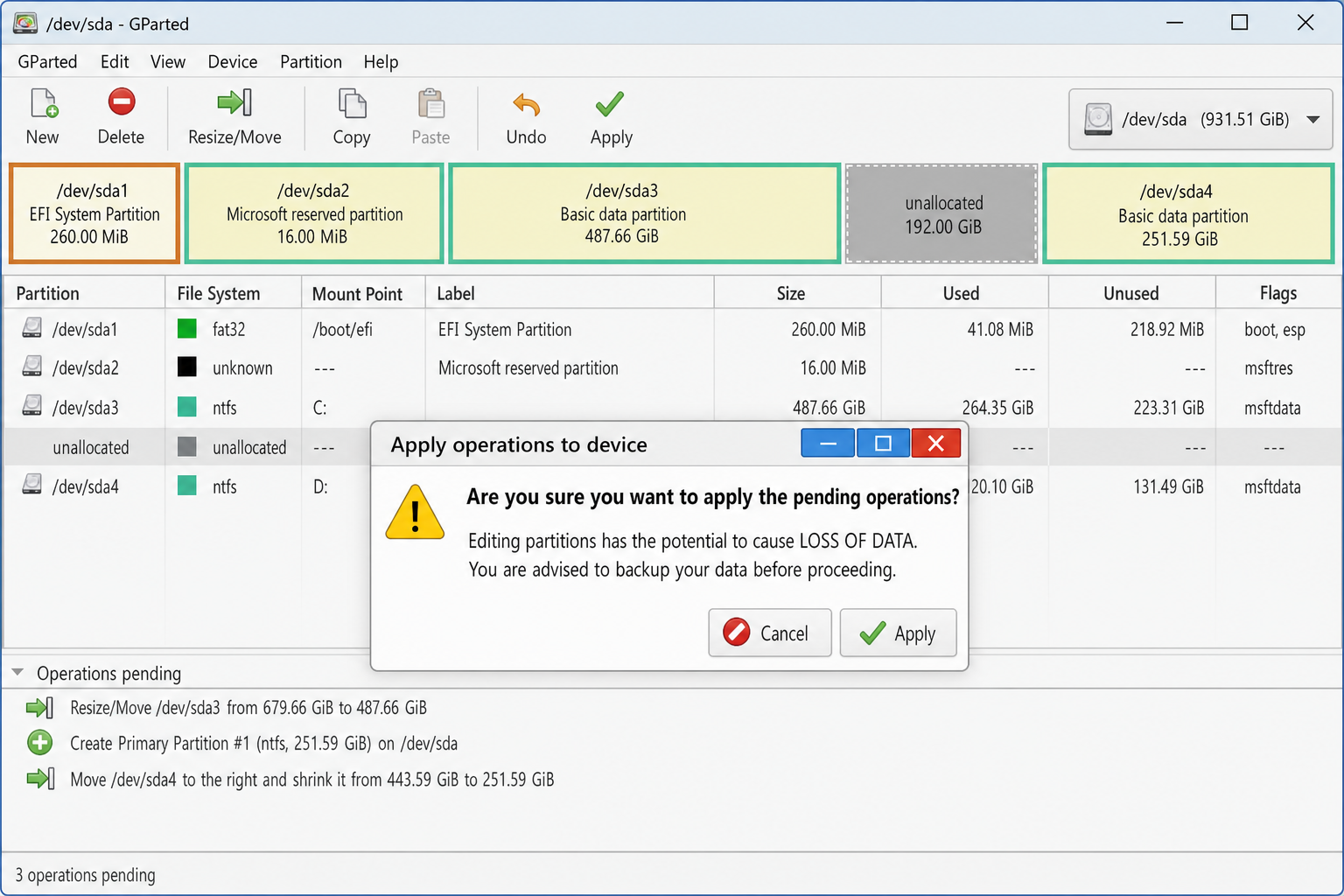Maximize the Apply operations dialog
The image size is (1344, 896).
pyautogui.click(x=883, y=444)
